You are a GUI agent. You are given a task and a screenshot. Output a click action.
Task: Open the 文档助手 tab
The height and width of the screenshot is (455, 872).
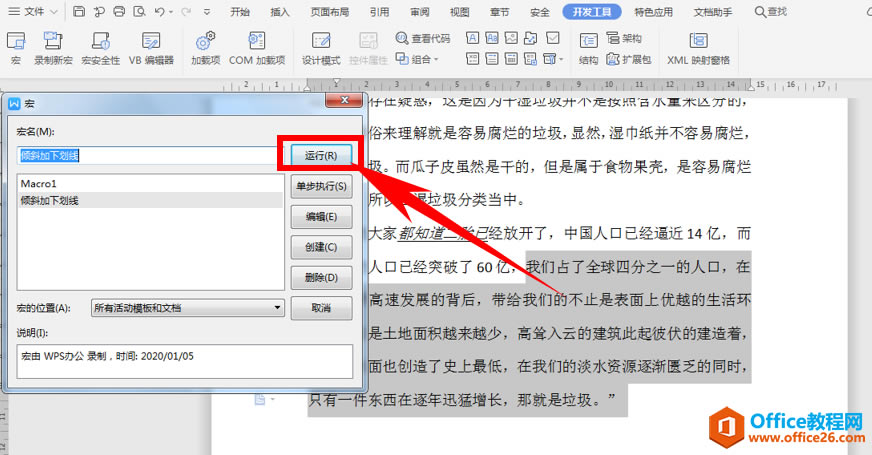coord(713,12)
